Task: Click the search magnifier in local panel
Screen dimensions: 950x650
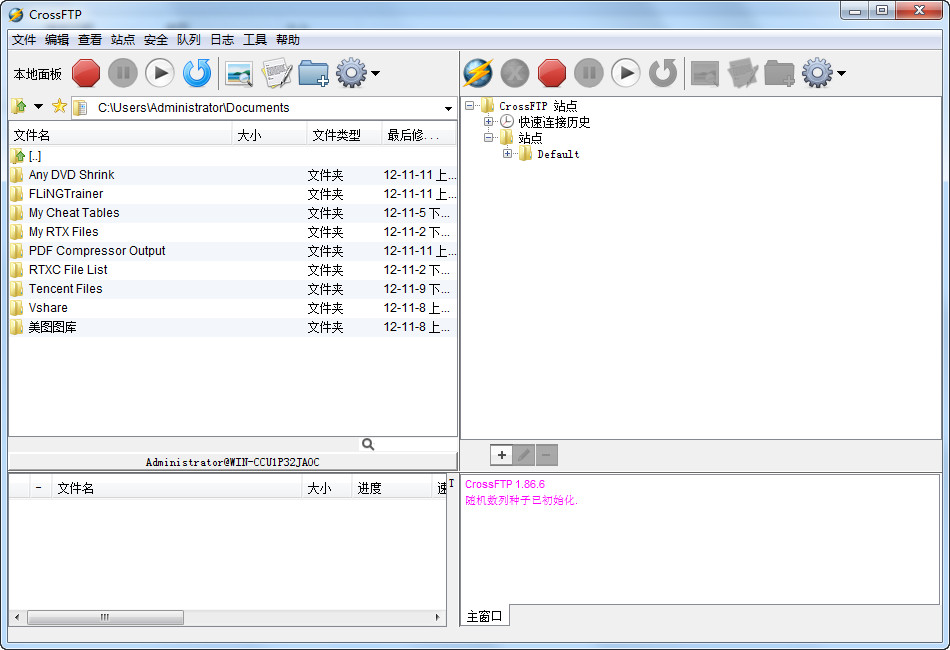Action: [x=368, y=445]
